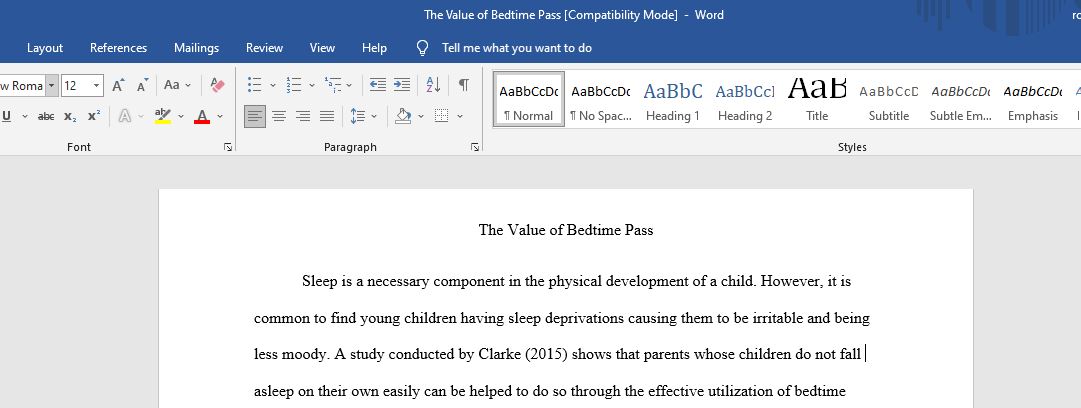1081x408 pixels.
Task: Expand multilevel list dropdown arrow
Action: 349,85
